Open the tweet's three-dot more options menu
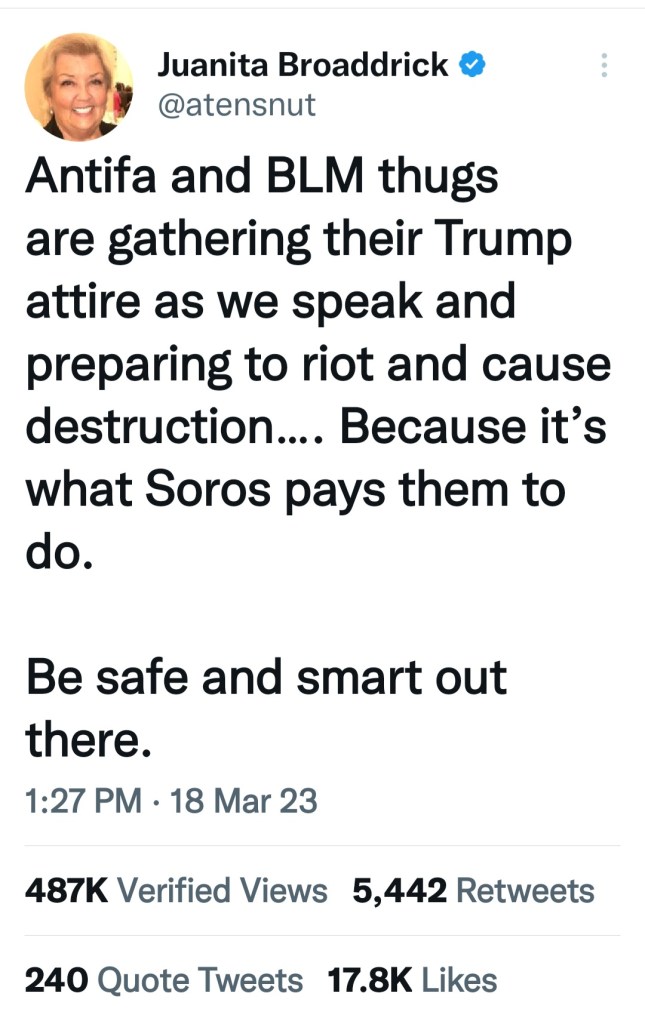The width and height of the screenshot is (645, 1024). pos(603,66)
